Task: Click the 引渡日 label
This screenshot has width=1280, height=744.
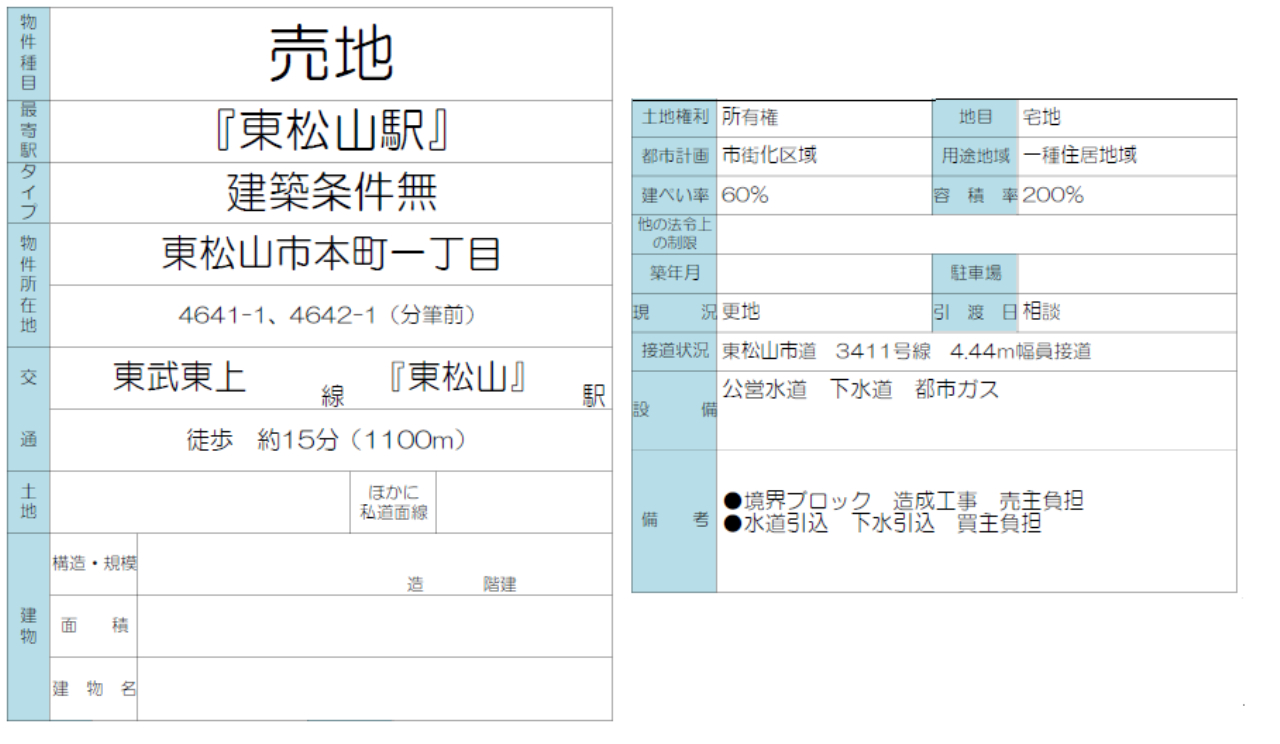Action: click(975, 312)
